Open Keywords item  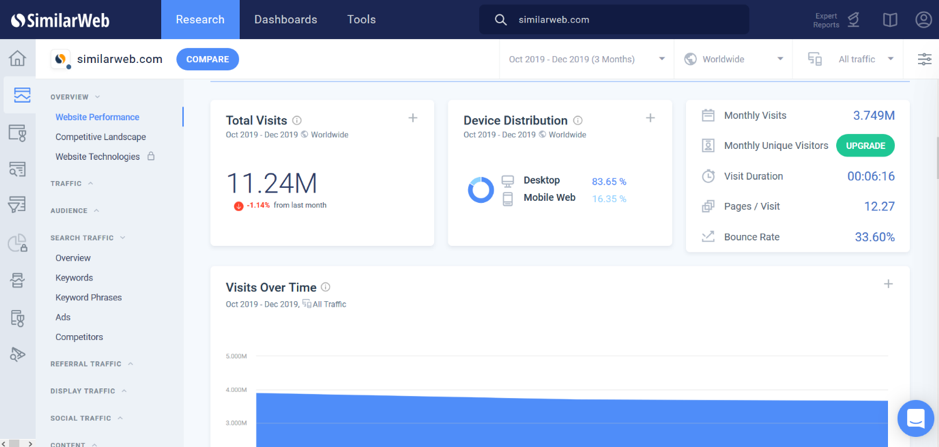coord(74,278)
